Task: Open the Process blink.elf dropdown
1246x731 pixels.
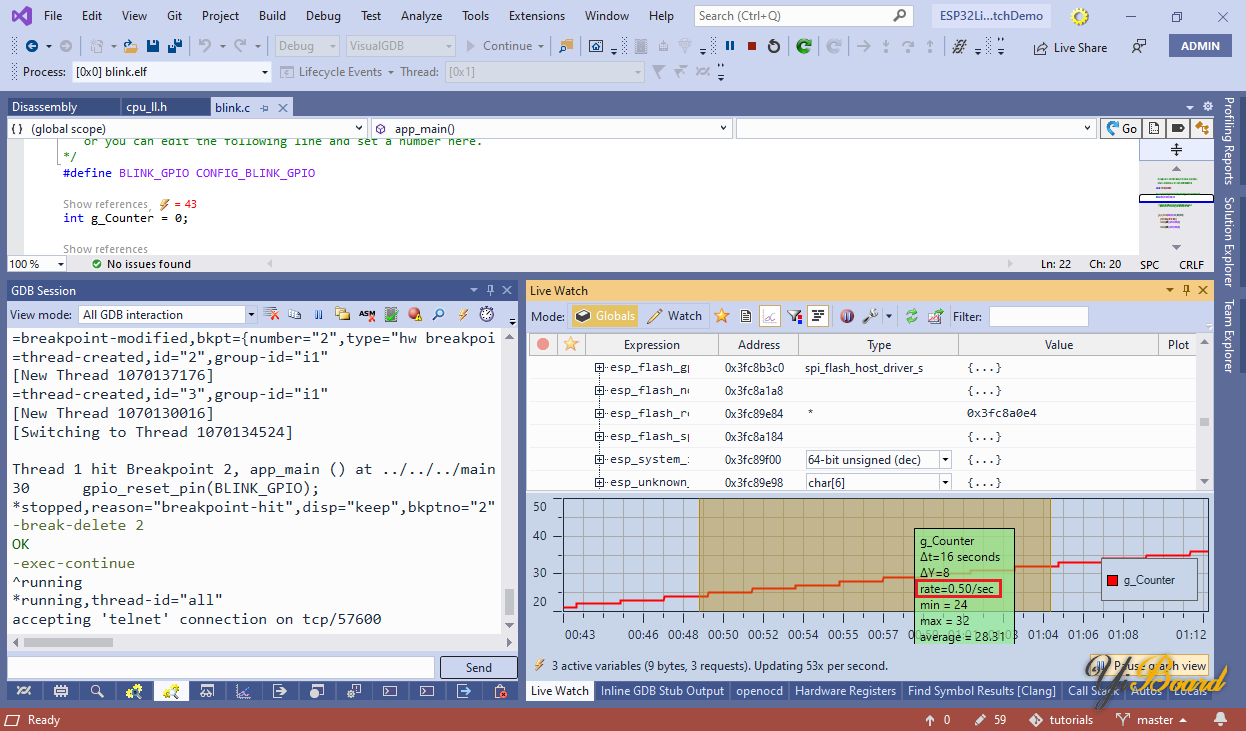Action: pos(265,72)
